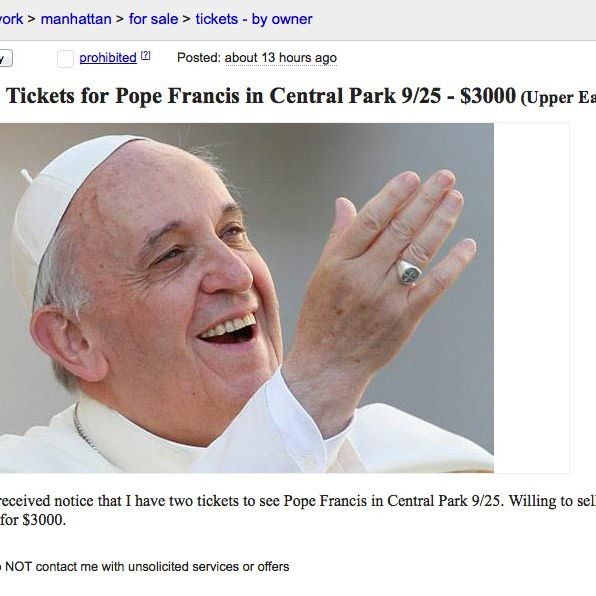Click the $3000 price in the title
This screenshot has width=596, height=596.
488,95
